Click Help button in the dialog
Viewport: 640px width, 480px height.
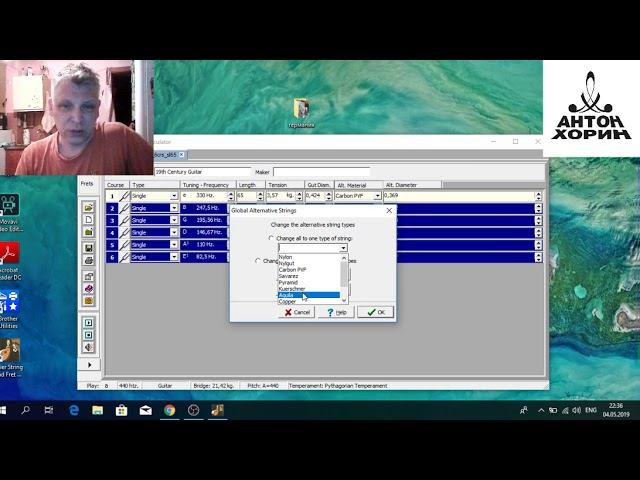(336, 312)
